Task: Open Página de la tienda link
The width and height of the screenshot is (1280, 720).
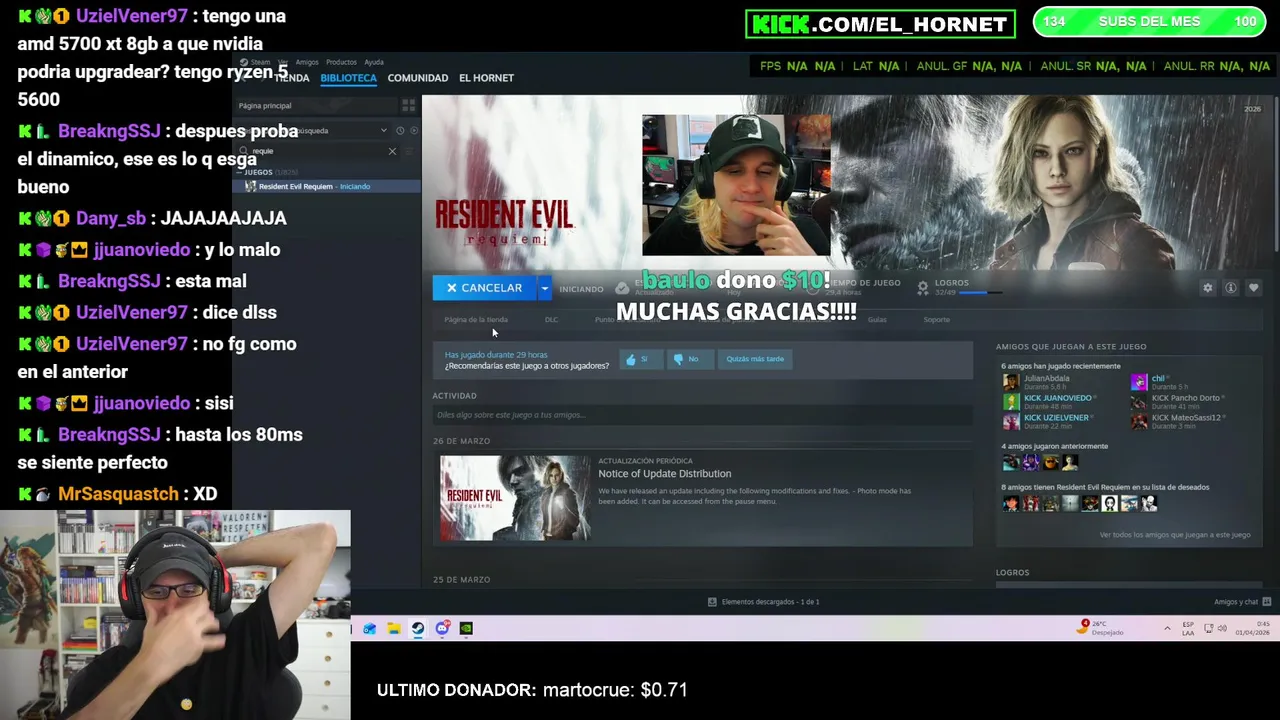Action: [476, 320]
